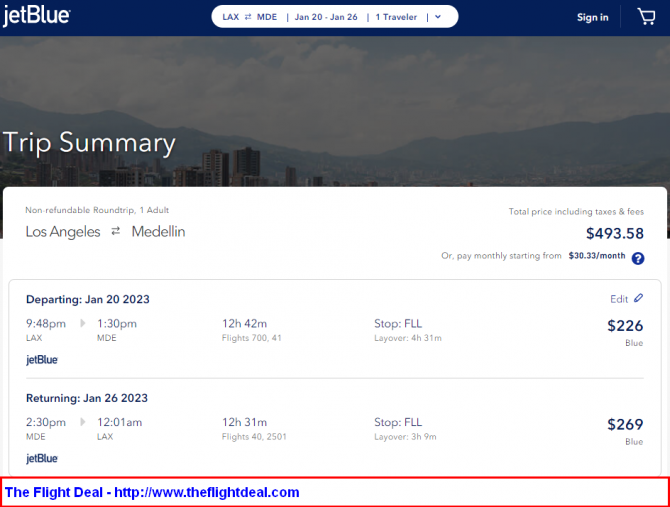The image size is (670, 507).
Task: Click Sign in link
Action: (592, 18)
